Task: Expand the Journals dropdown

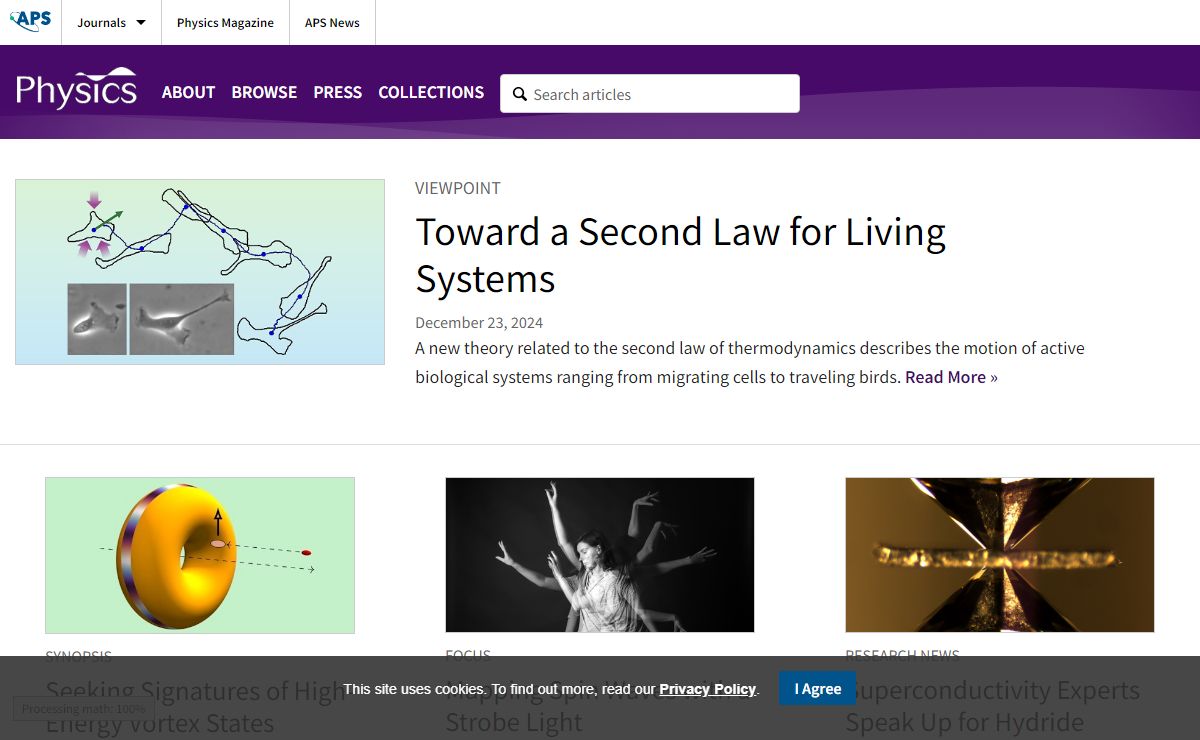Action: click(111, 22)
